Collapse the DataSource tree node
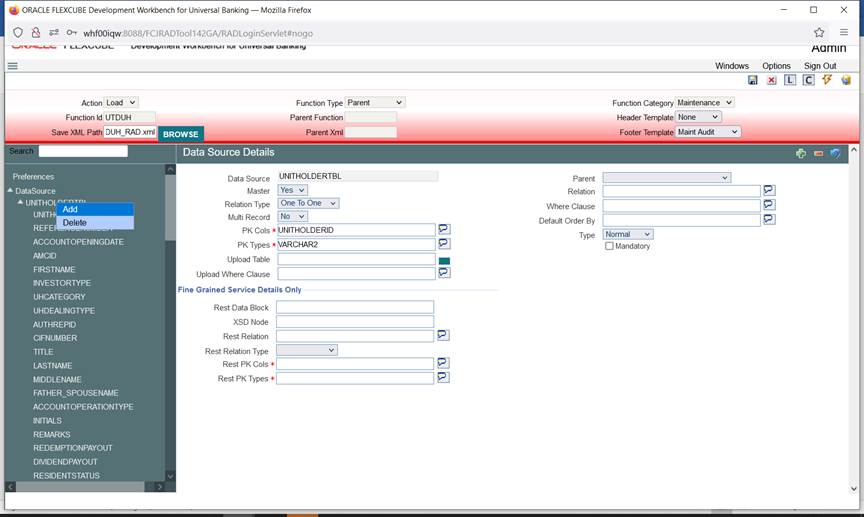The width and height of the screenshot is (864, 517). pos(10,190)
